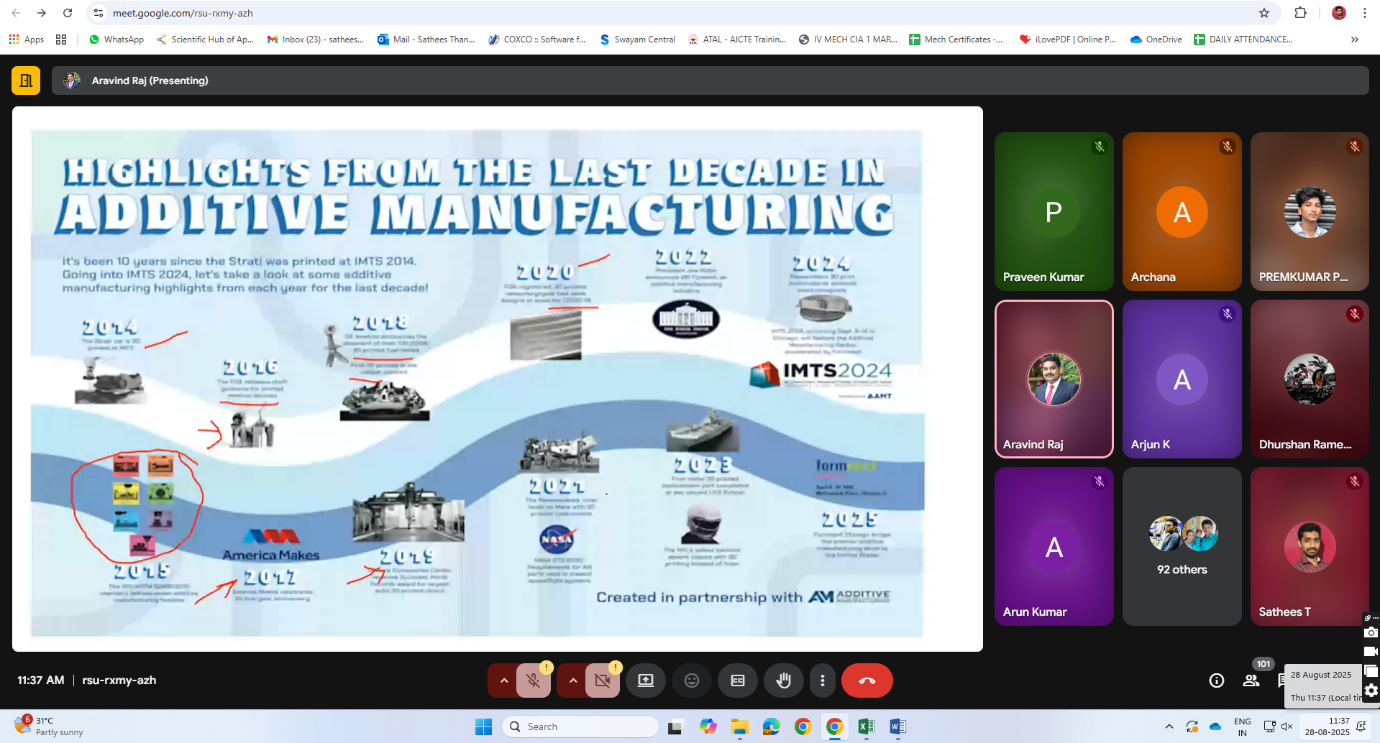
Task: Click the taskbar Search box
Action: coord(580,726)
